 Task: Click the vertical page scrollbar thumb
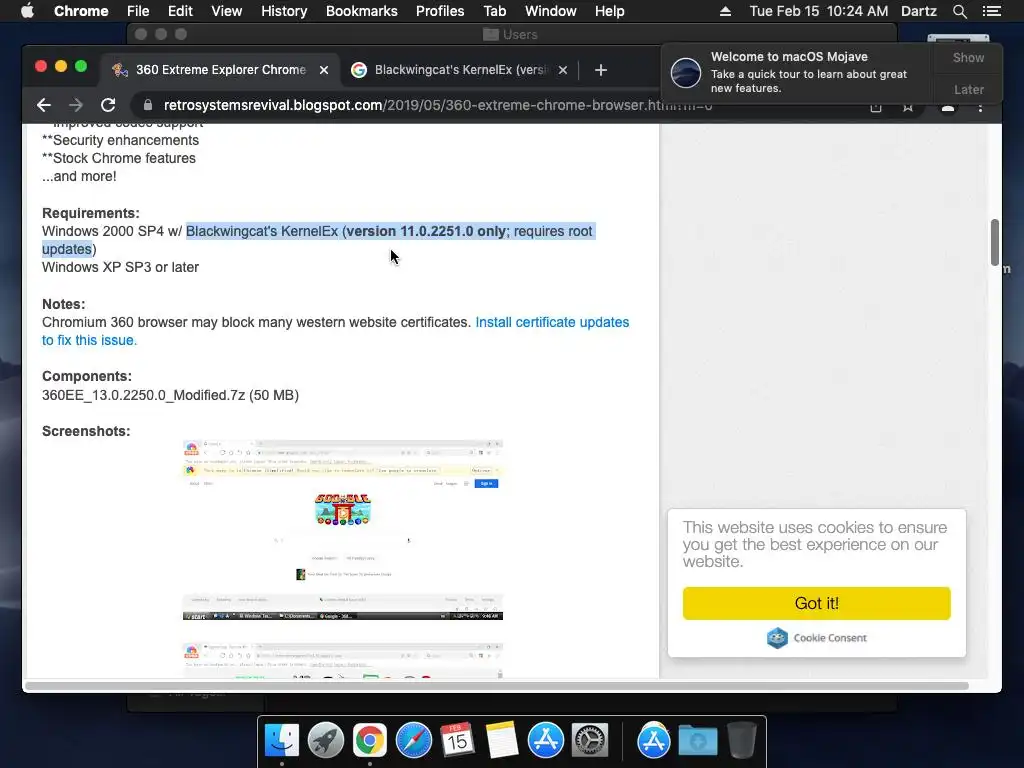[x=995, y=242]
